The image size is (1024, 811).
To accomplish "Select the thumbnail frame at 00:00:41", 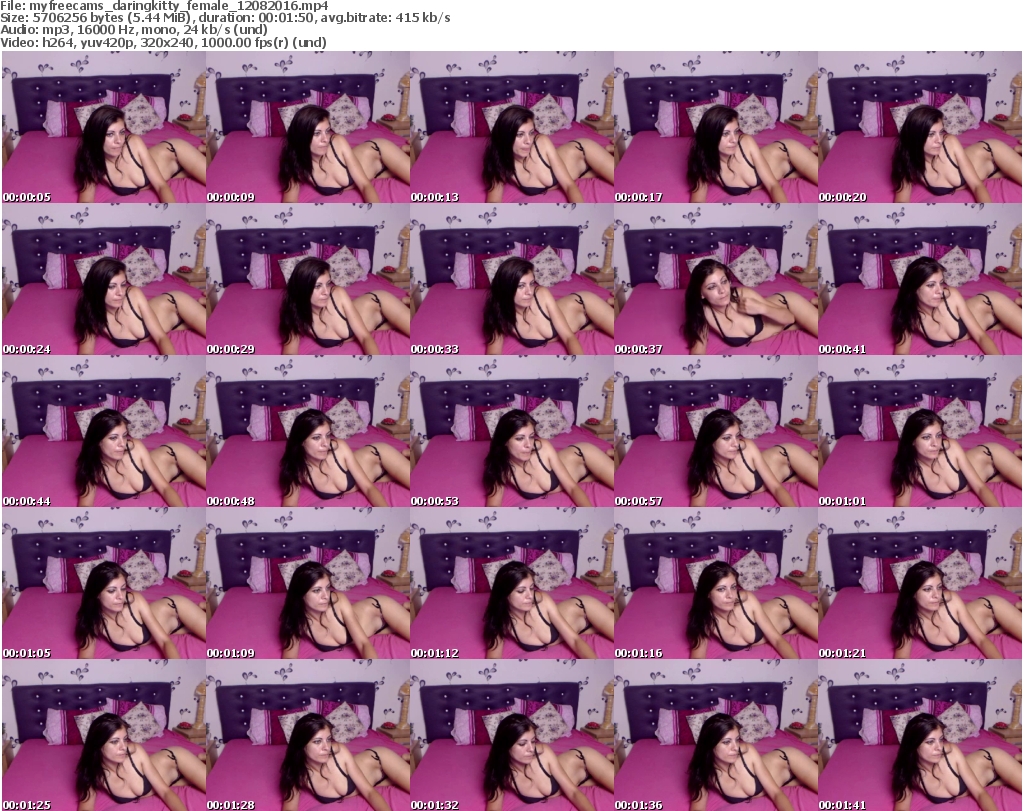I will [920, 279].
